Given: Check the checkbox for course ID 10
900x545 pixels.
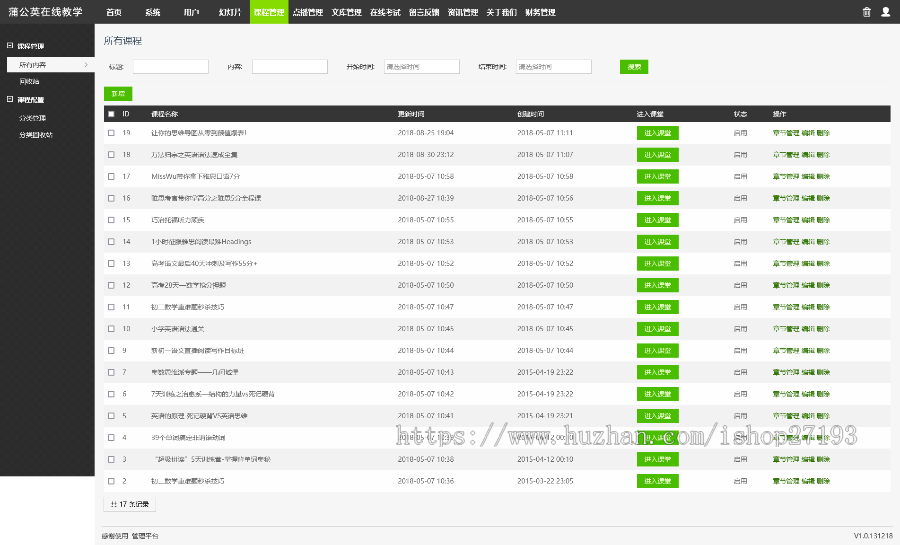Looking at the screenshot, I should (111, 329).
